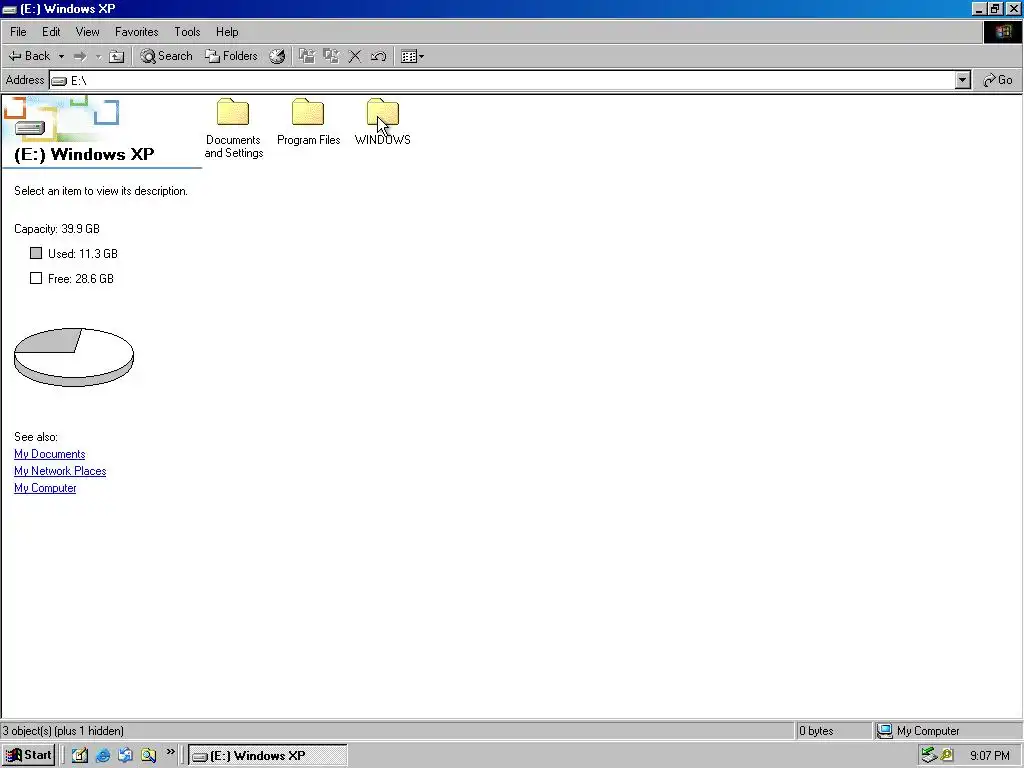Click the gray Used legend square
Image resolution: width=1024 pixels, height=768 pixels.
tap(36, 253)
